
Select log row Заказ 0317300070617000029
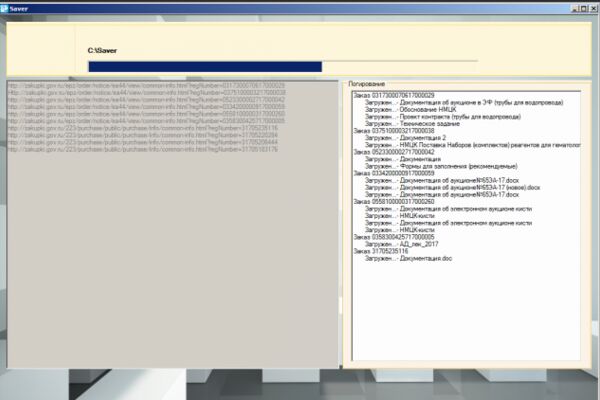394,95
